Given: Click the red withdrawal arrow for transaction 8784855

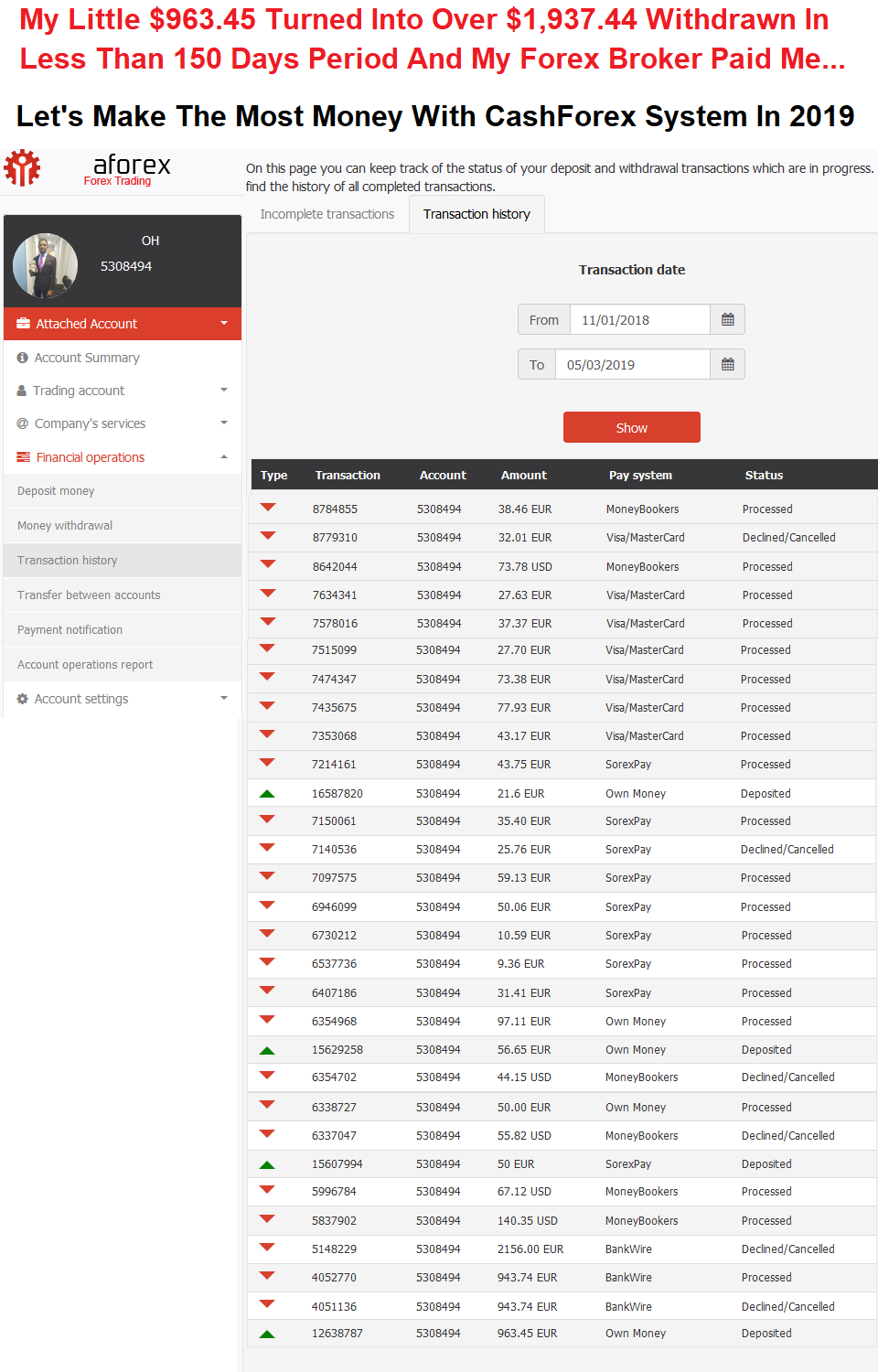Looking at the screenshot, I should point(268,507).
